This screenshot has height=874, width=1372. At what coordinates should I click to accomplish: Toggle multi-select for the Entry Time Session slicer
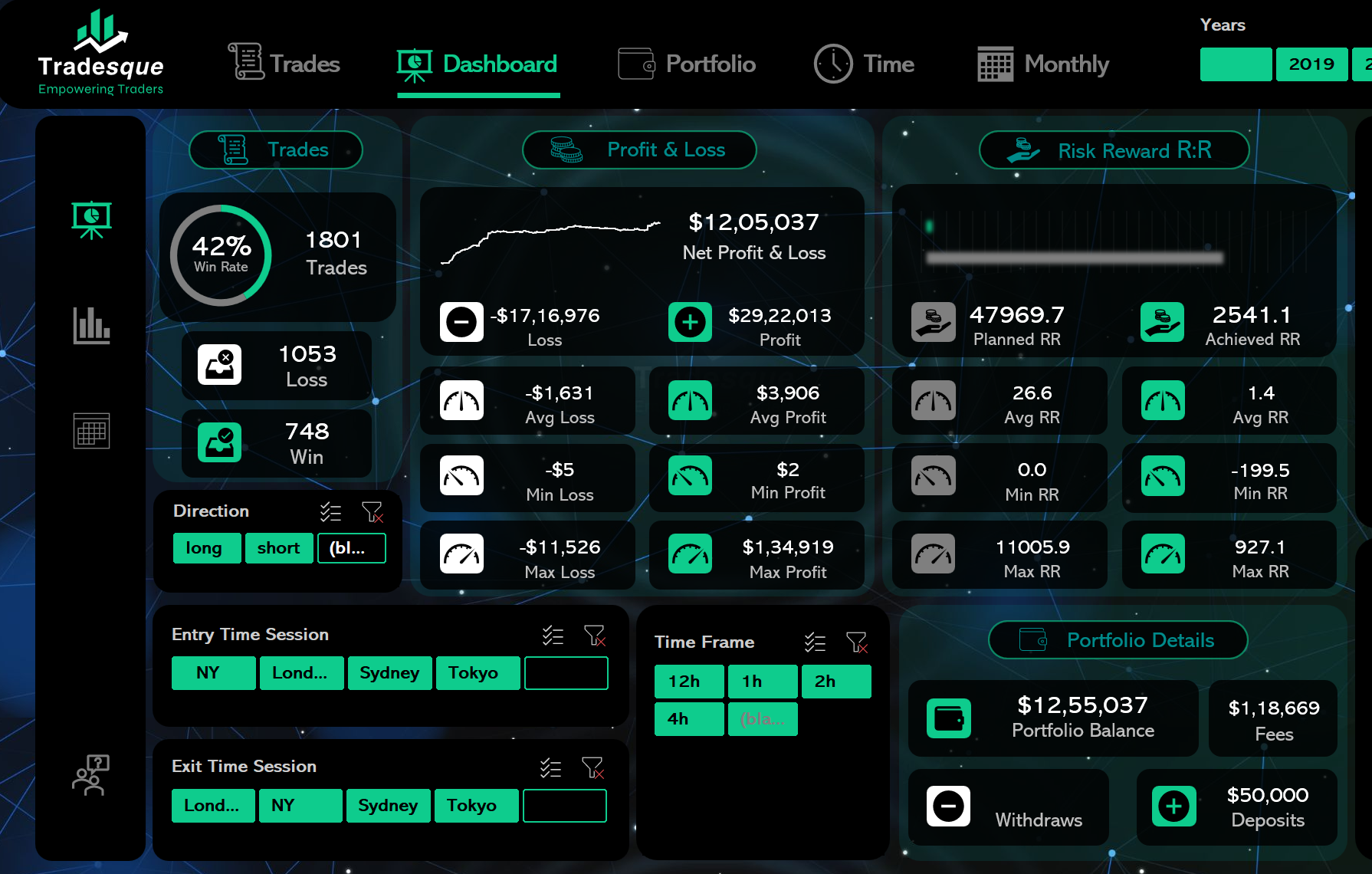[x=553, y=635]
